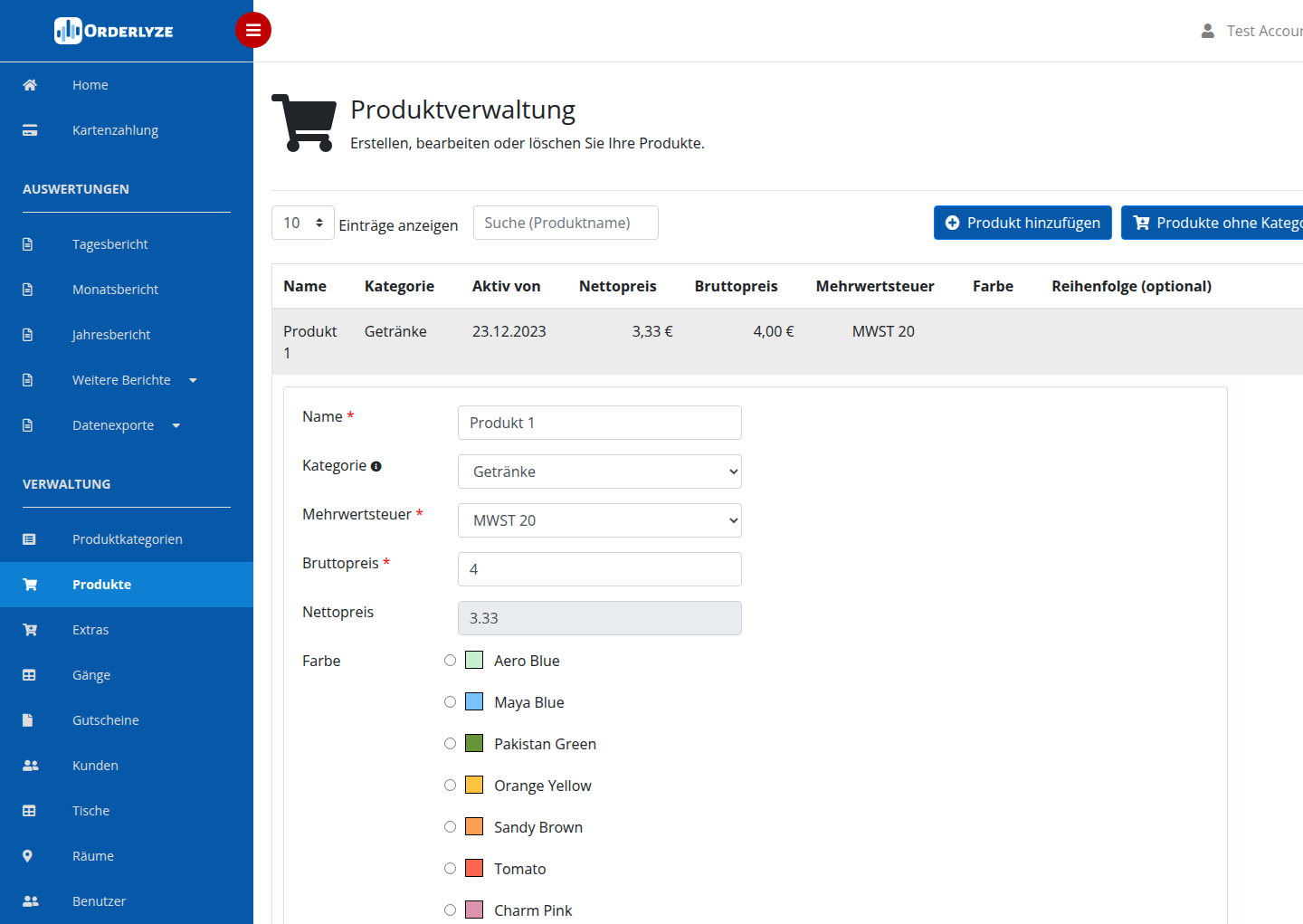The height and width of the screenshot is (924, 1303).
Task: Click the Tische table icon
Action: [29, 811]
